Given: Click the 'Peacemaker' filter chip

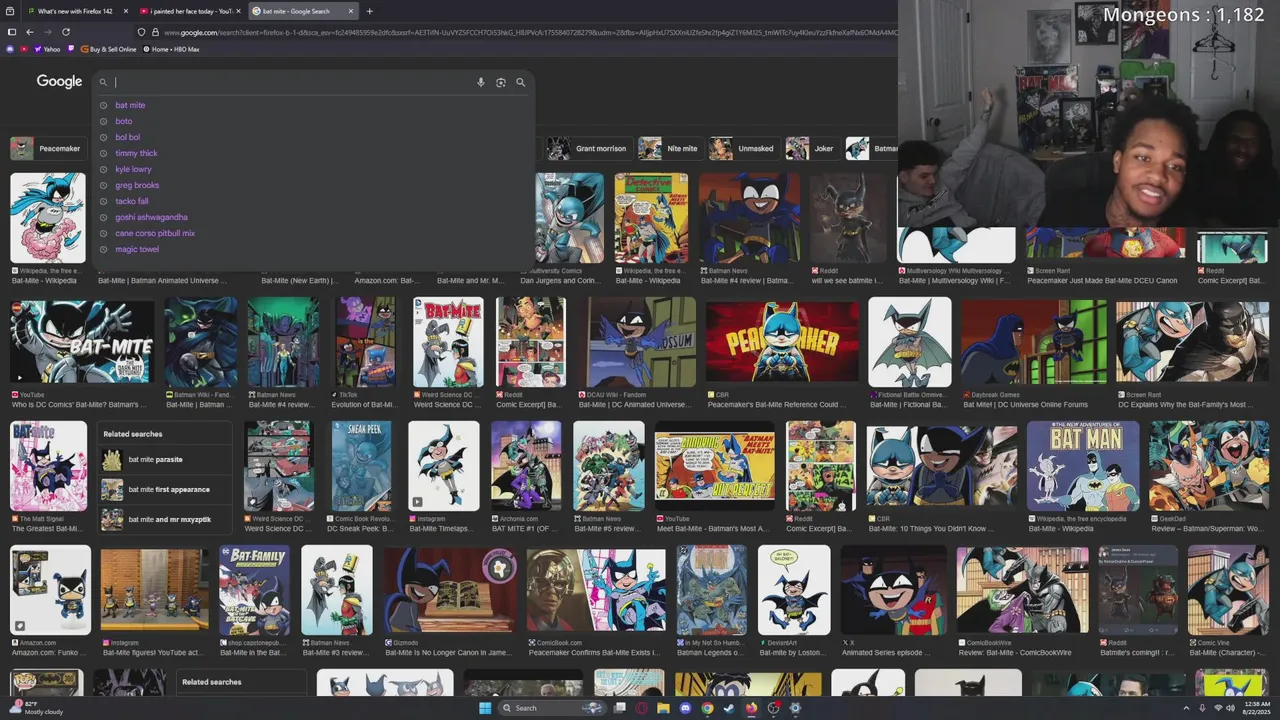Looking at the screenshot, I should click(x=47, y=148).
